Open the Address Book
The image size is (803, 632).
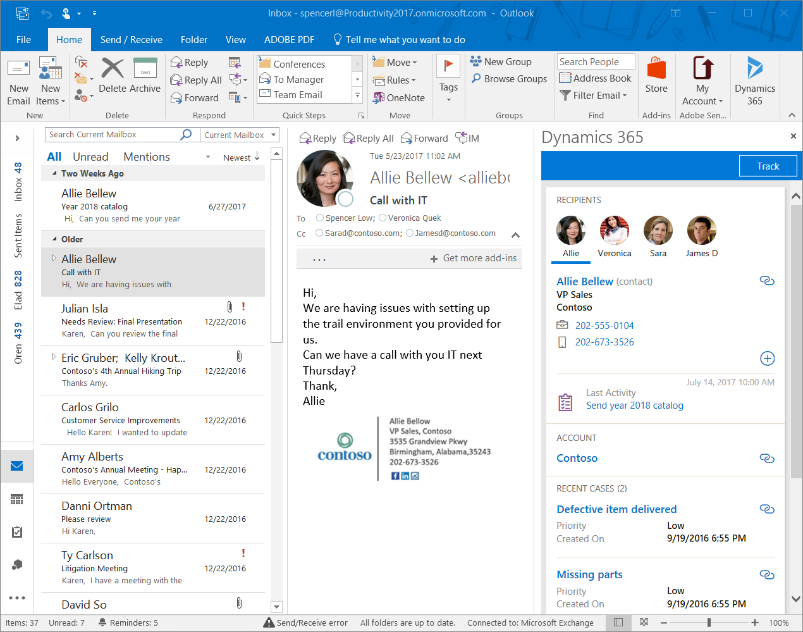pos(595,78)
